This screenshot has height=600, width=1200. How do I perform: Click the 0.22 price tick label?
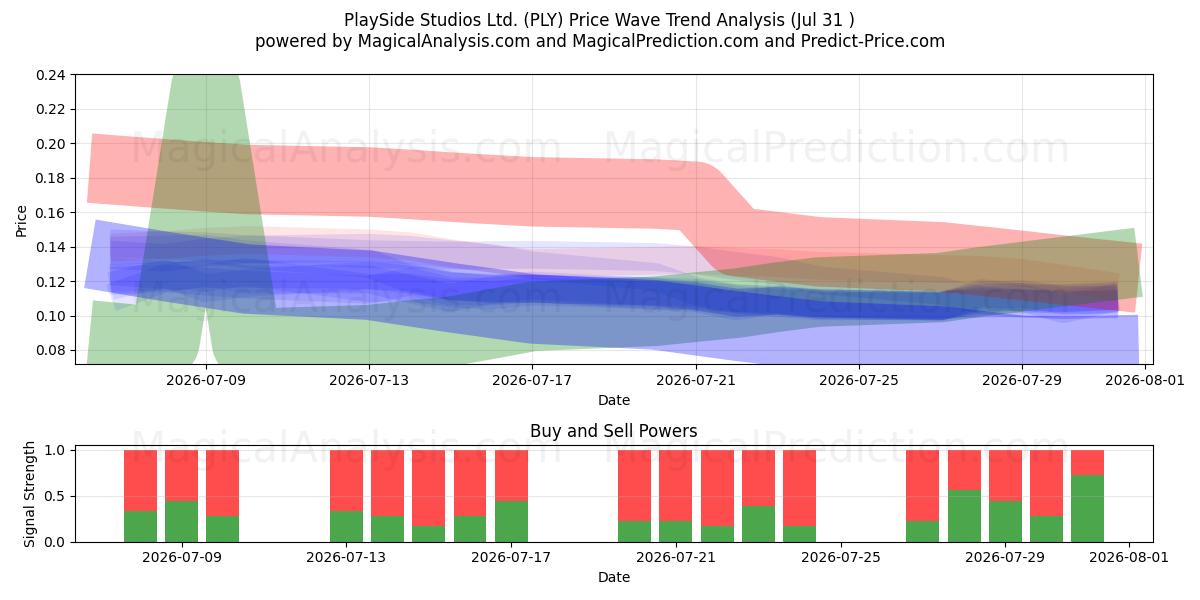(x=50, y=109)
